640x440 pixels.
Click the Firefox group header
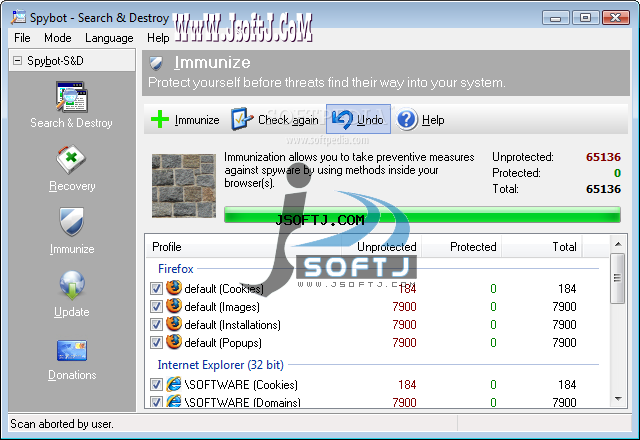click(x=176, y=269)
